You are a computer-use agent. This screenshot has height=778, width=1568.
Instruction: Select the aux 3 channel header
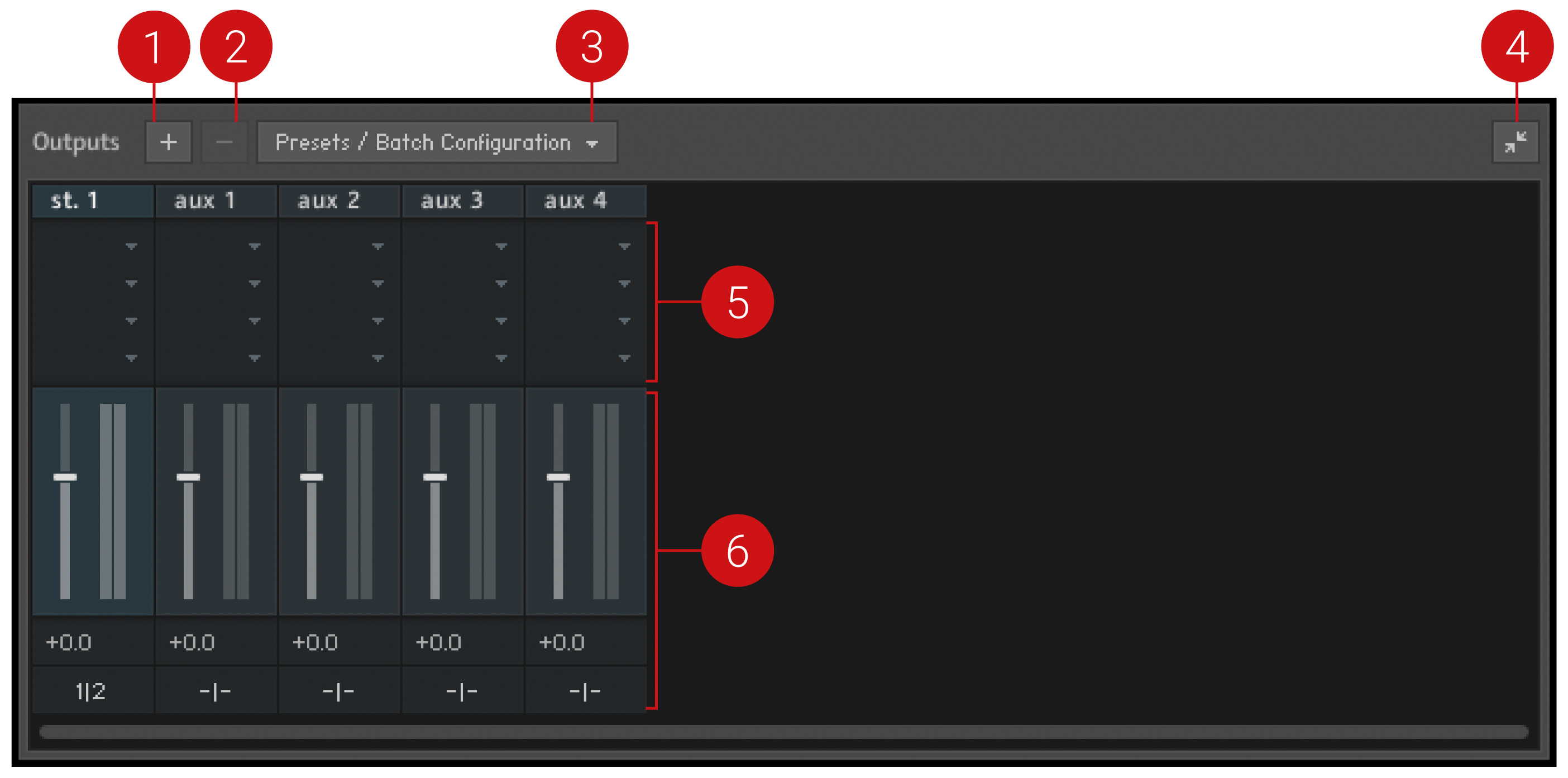click(462, 201)
